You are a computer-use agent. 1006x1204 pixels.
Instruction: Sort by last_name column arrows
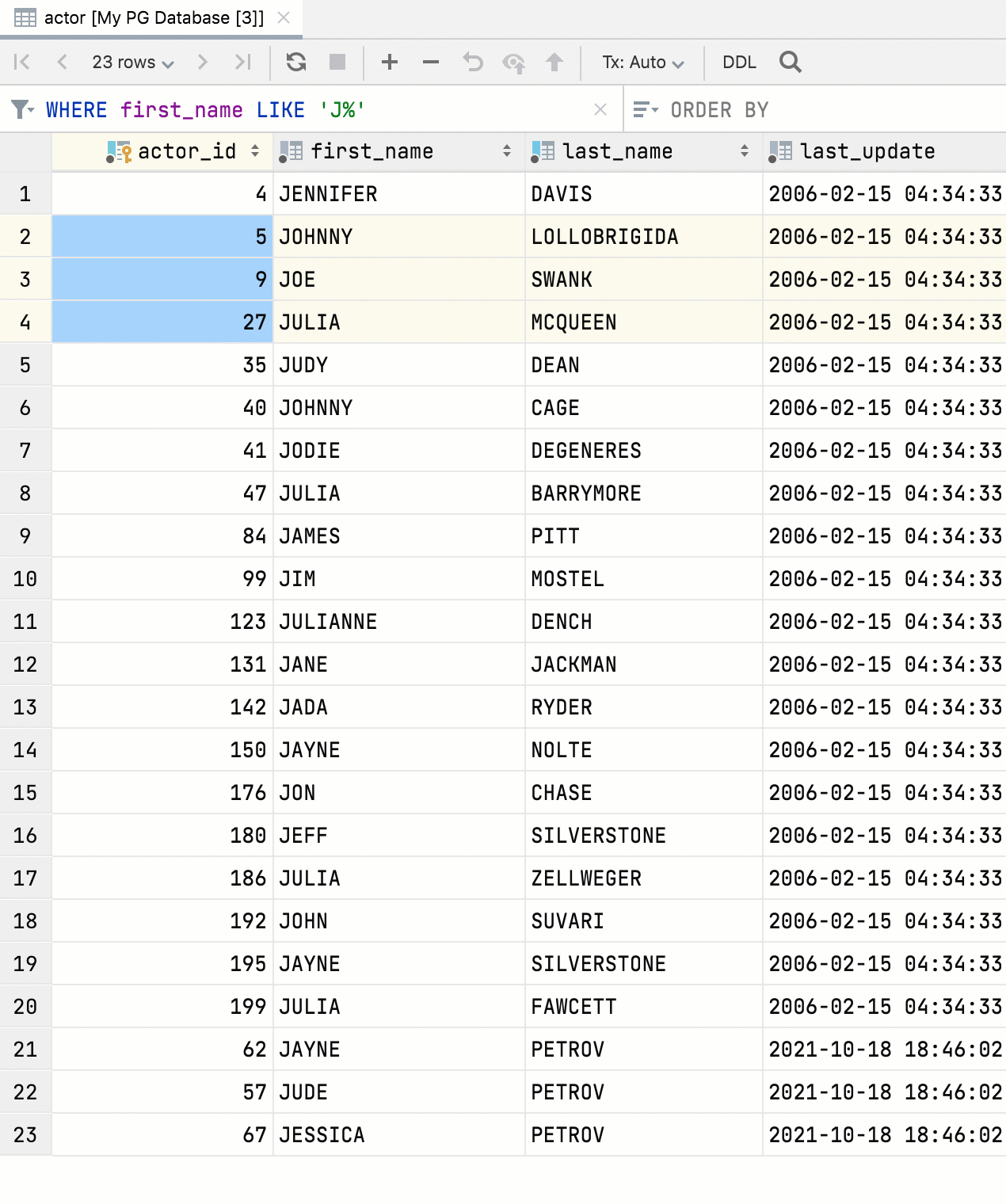[745, 151]
